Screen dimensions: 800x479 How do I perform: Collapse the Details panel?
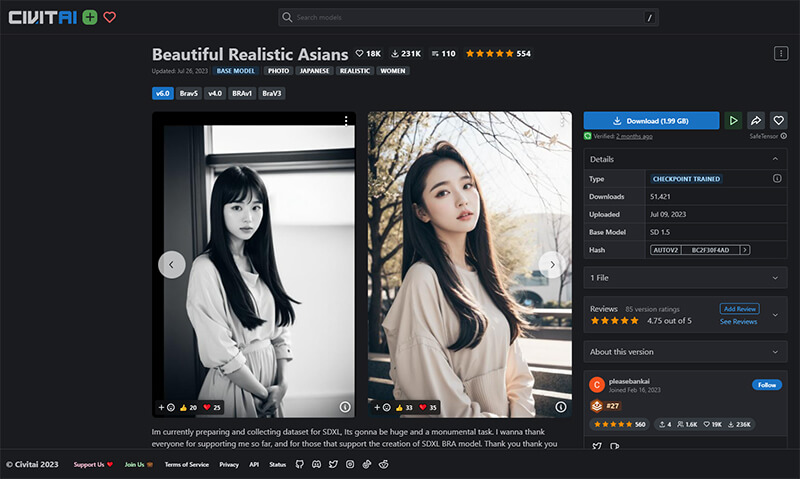pos(775,159)
